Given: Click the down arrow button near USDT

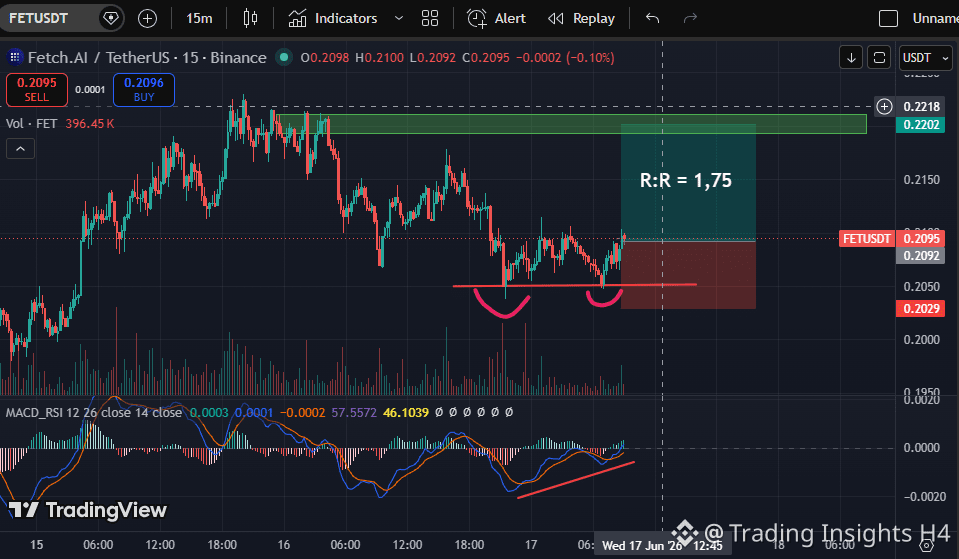Looking at the screenshot, I should (x=851, y=57).
